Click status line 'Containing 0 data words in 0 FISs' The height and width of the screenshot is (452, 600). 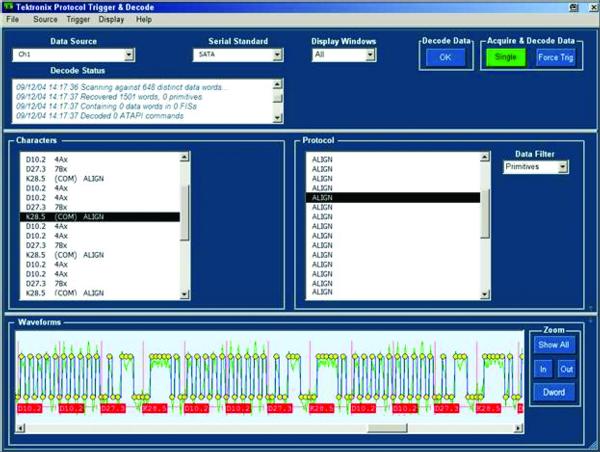pos(106,106)
